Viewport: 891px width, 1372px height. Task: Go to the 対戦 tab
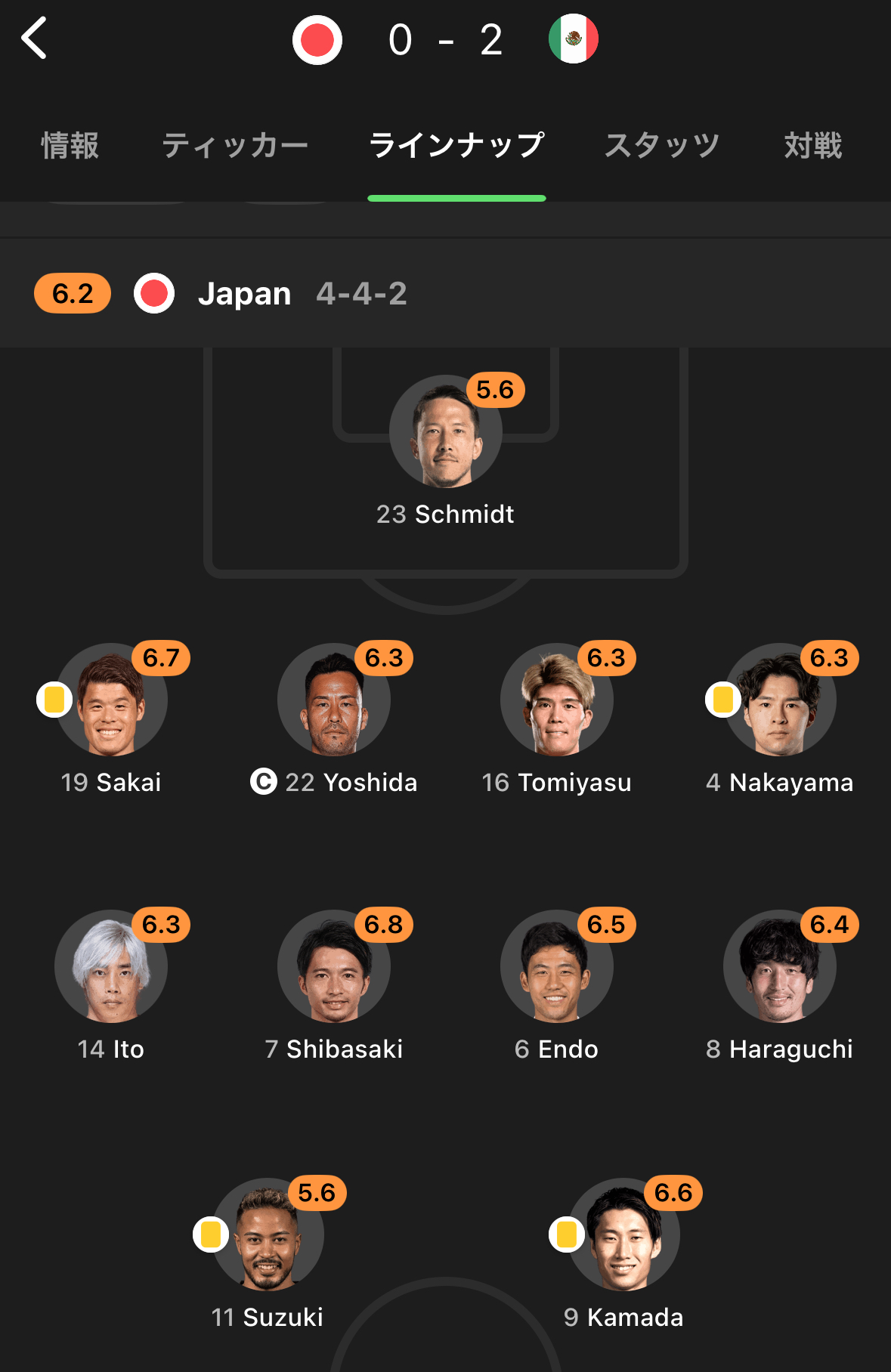click(813, 145)
